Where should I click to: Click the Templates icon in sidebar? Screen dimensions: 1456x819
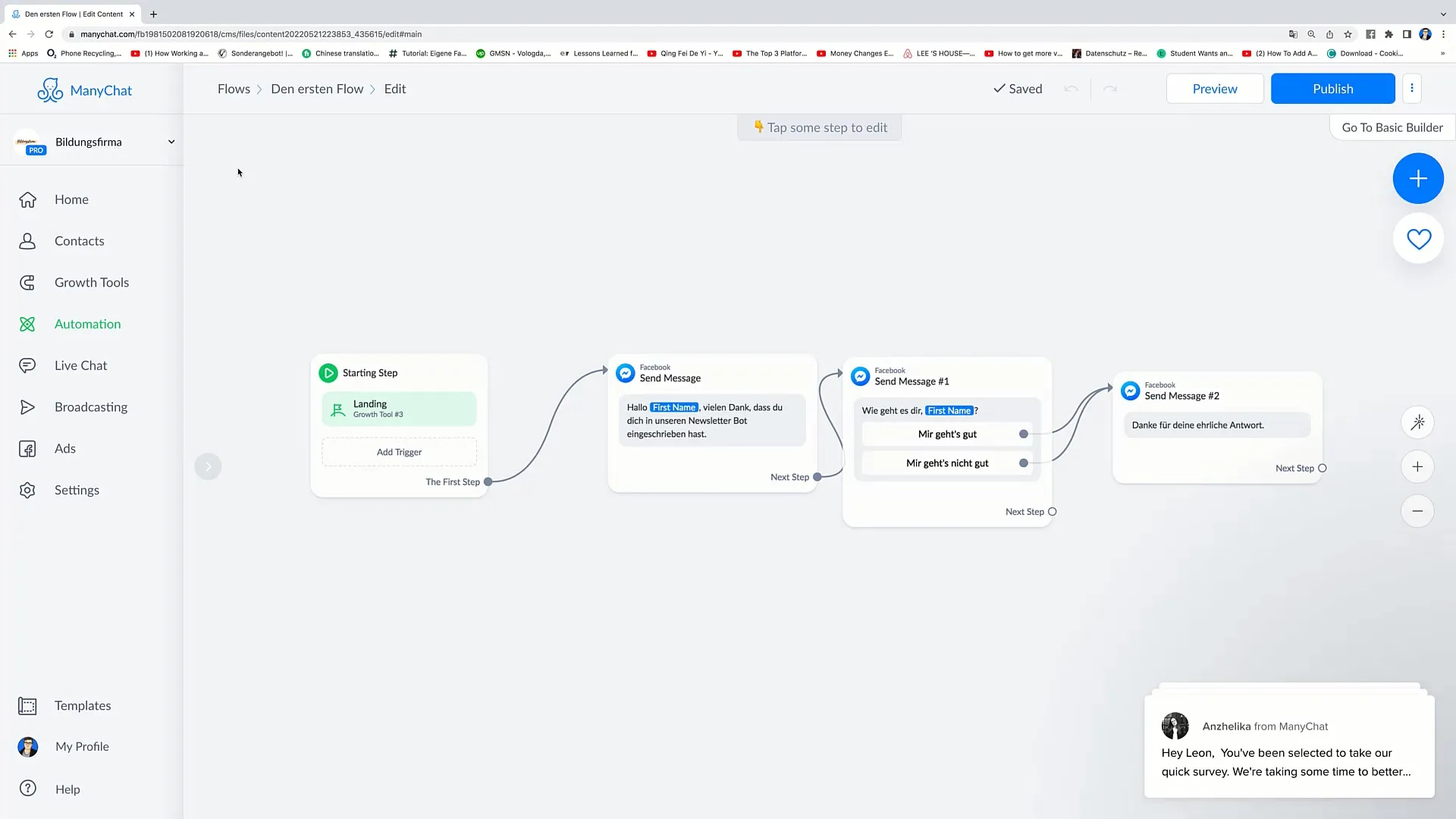click(x=27, y=706)
